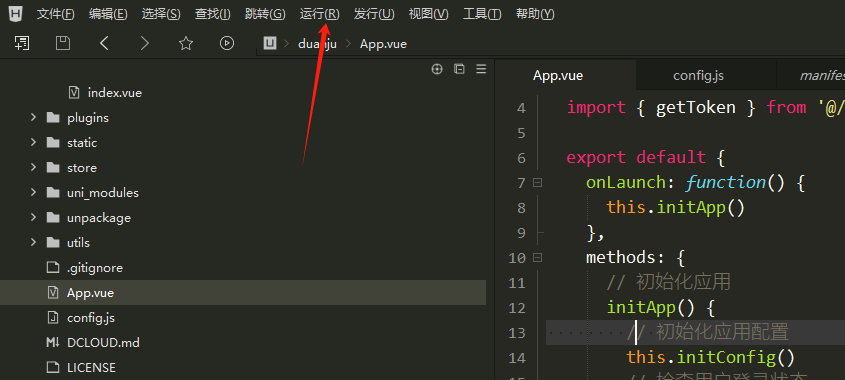The image size is (845, 380).
Task: Click the App.vue breadcrumb
Action: coord(383,44)
